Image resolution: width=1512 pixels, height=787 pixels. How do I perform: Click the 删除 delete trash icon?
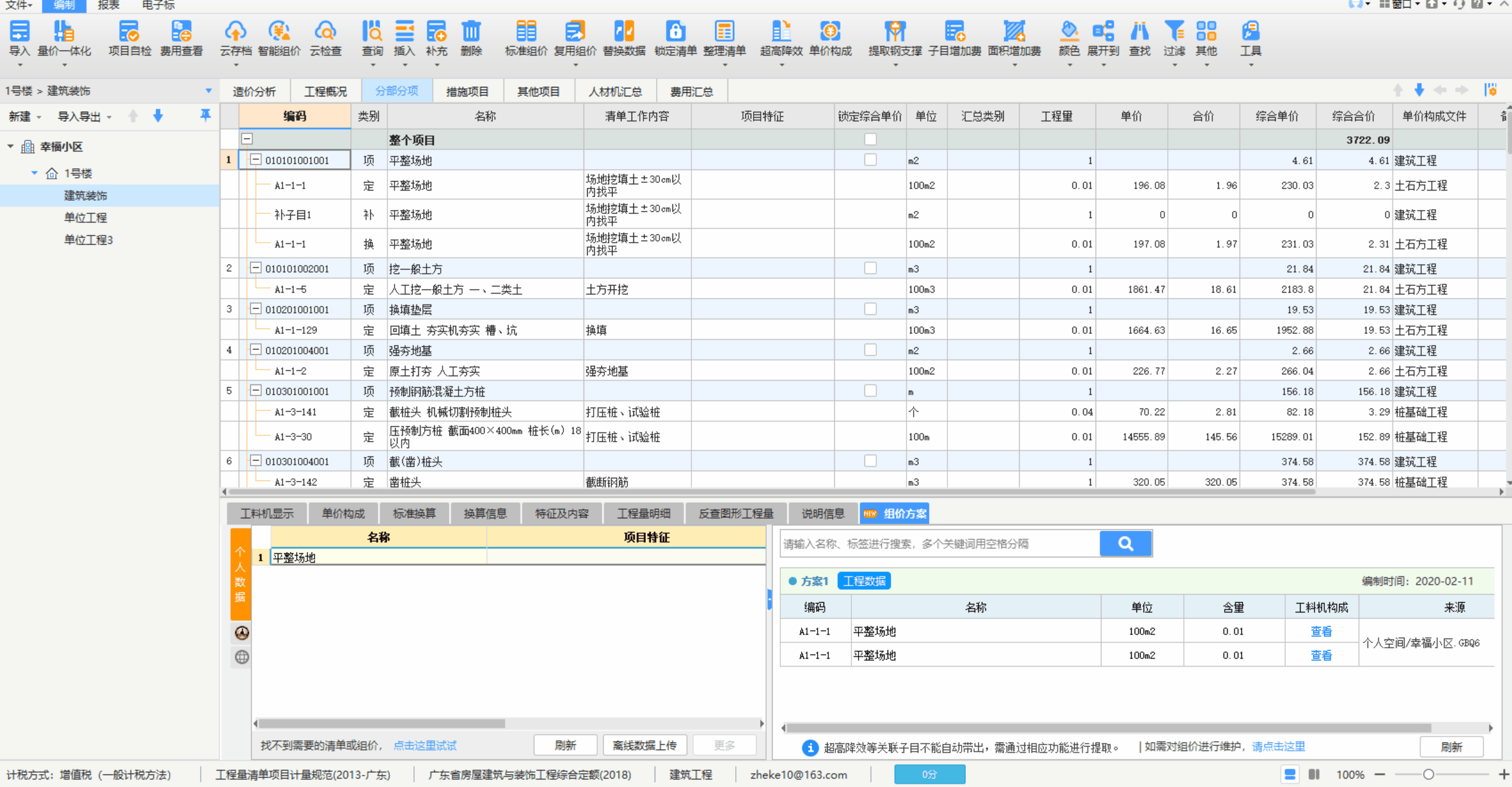pyautogui.click(x=471, y=38)
